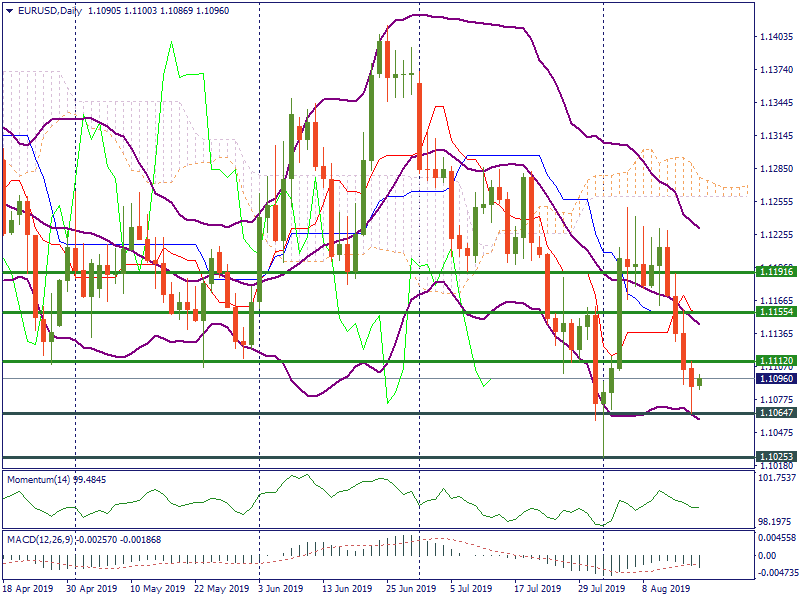Click the 18 Apr 2019 date label

(28, 589)
